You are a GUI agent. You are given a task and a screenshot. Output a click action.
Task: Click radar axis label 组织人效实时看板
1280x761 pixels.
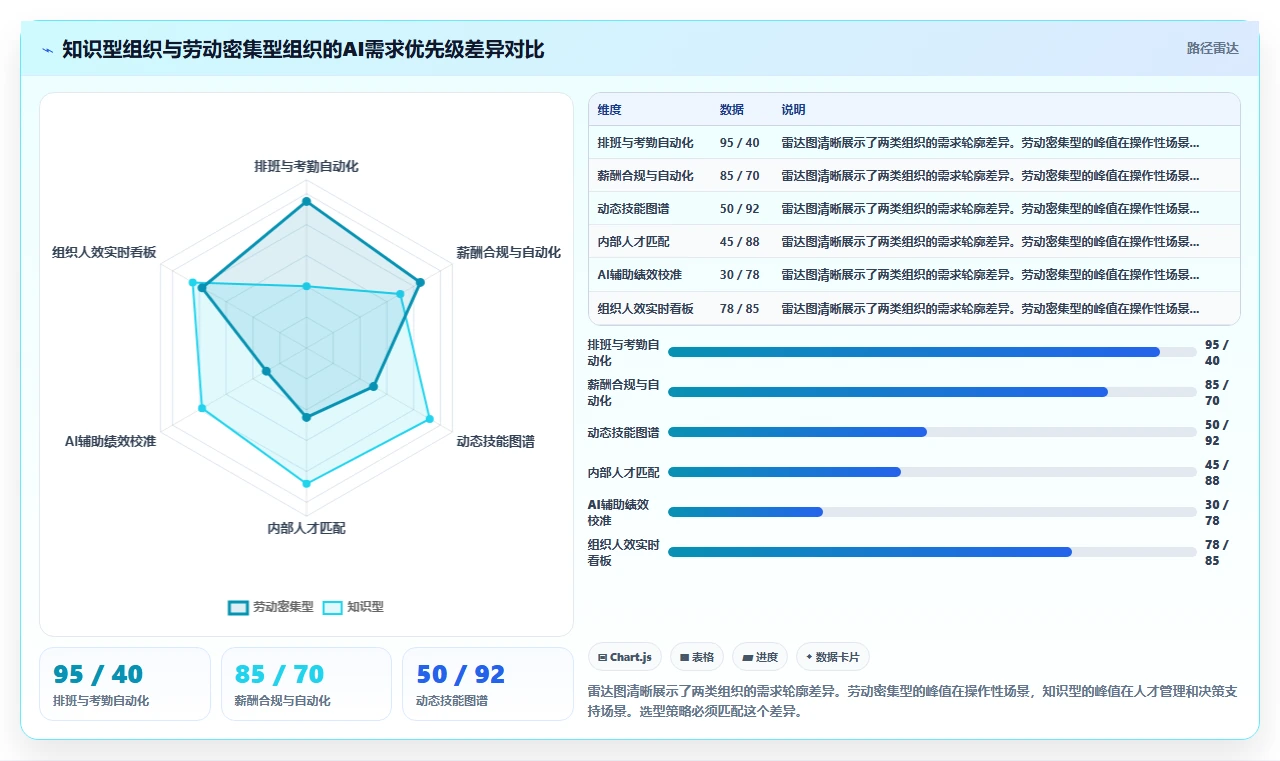tap(104, 253)
